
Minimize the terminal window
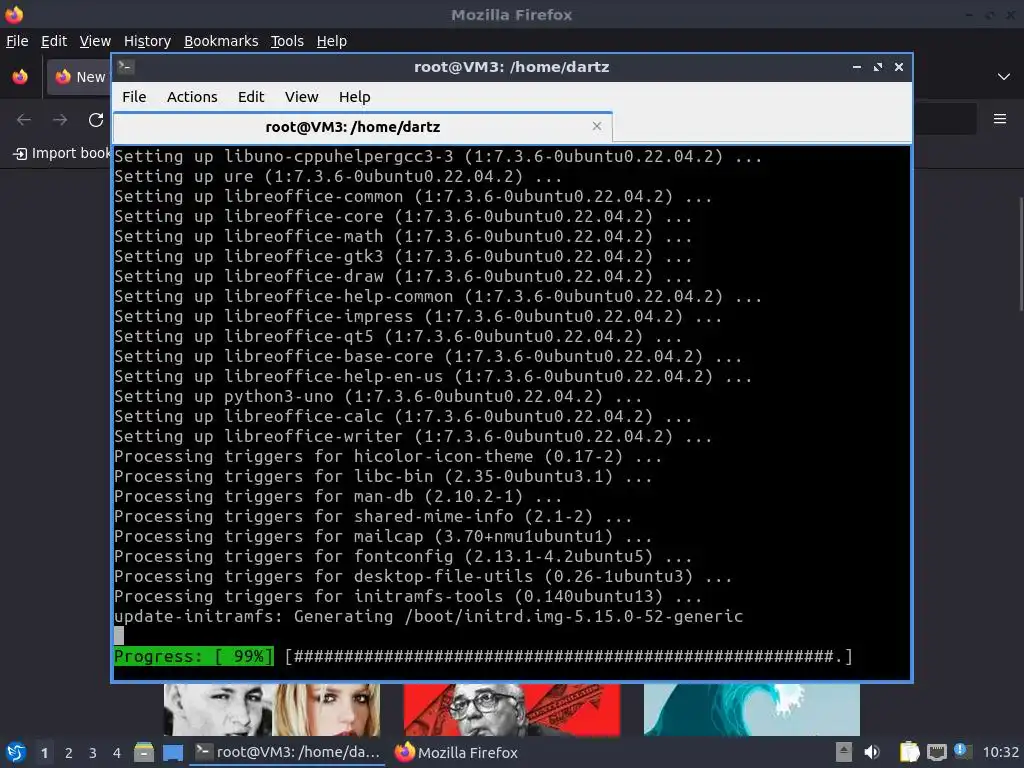[857, 67]
